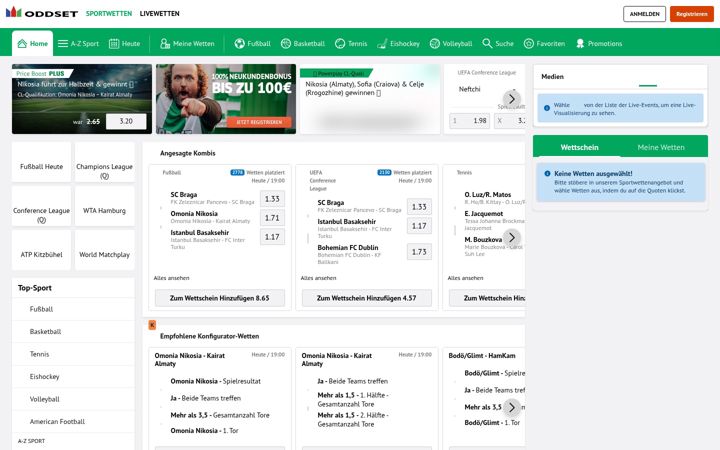
Task: Open the Sportwetten section
Action: [109, 14]
